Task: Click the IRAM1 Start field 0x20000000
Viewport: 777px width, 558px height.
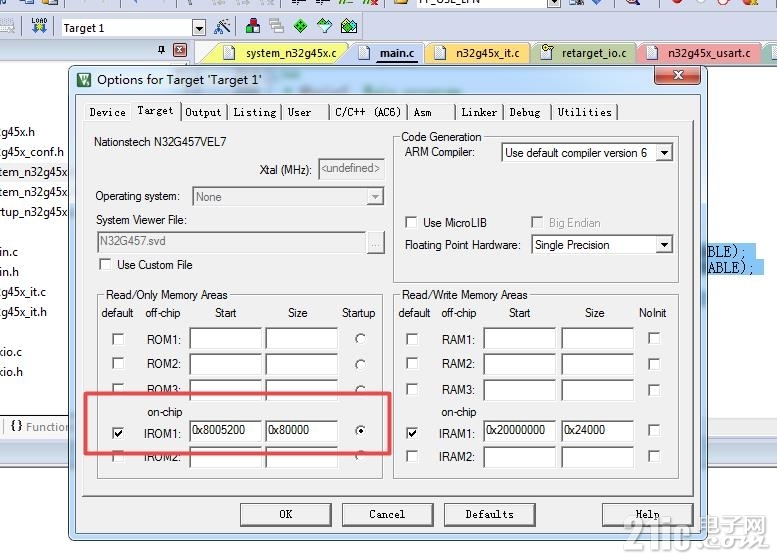Action: pyautogui.click(x=520, y=430)
